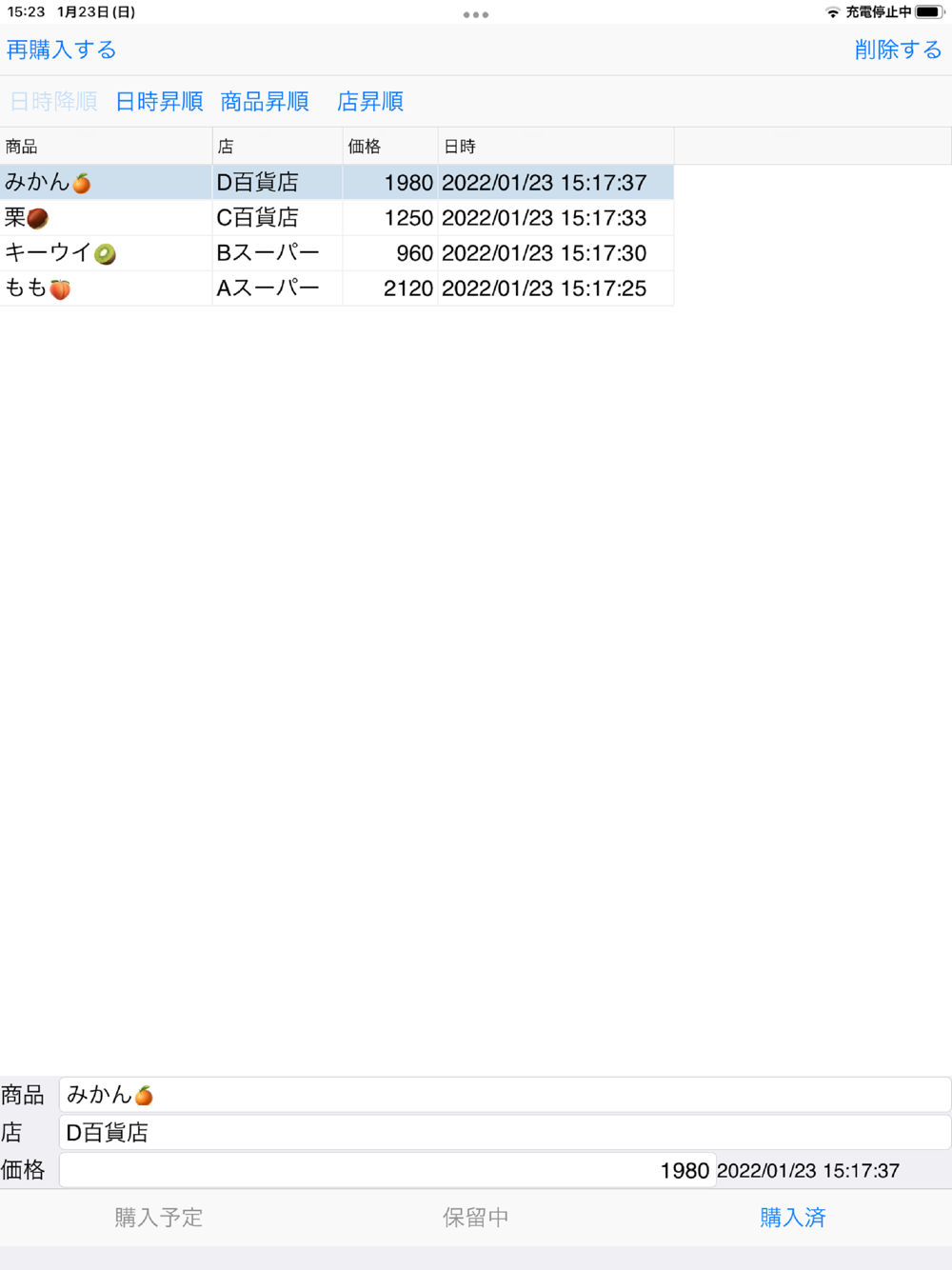The width and height of the screenshot is (952, 1270).
Task: Sort by 店昇順
Action: coord(370,101)
